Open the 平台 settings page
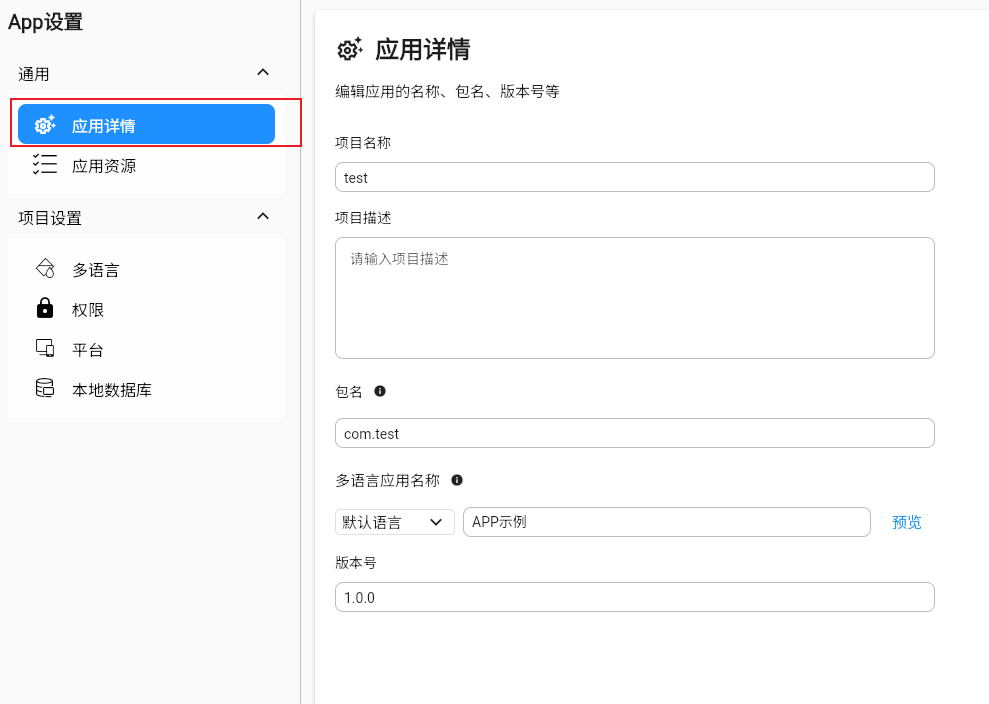The image size is (989, 704). (x=146, y=349)
